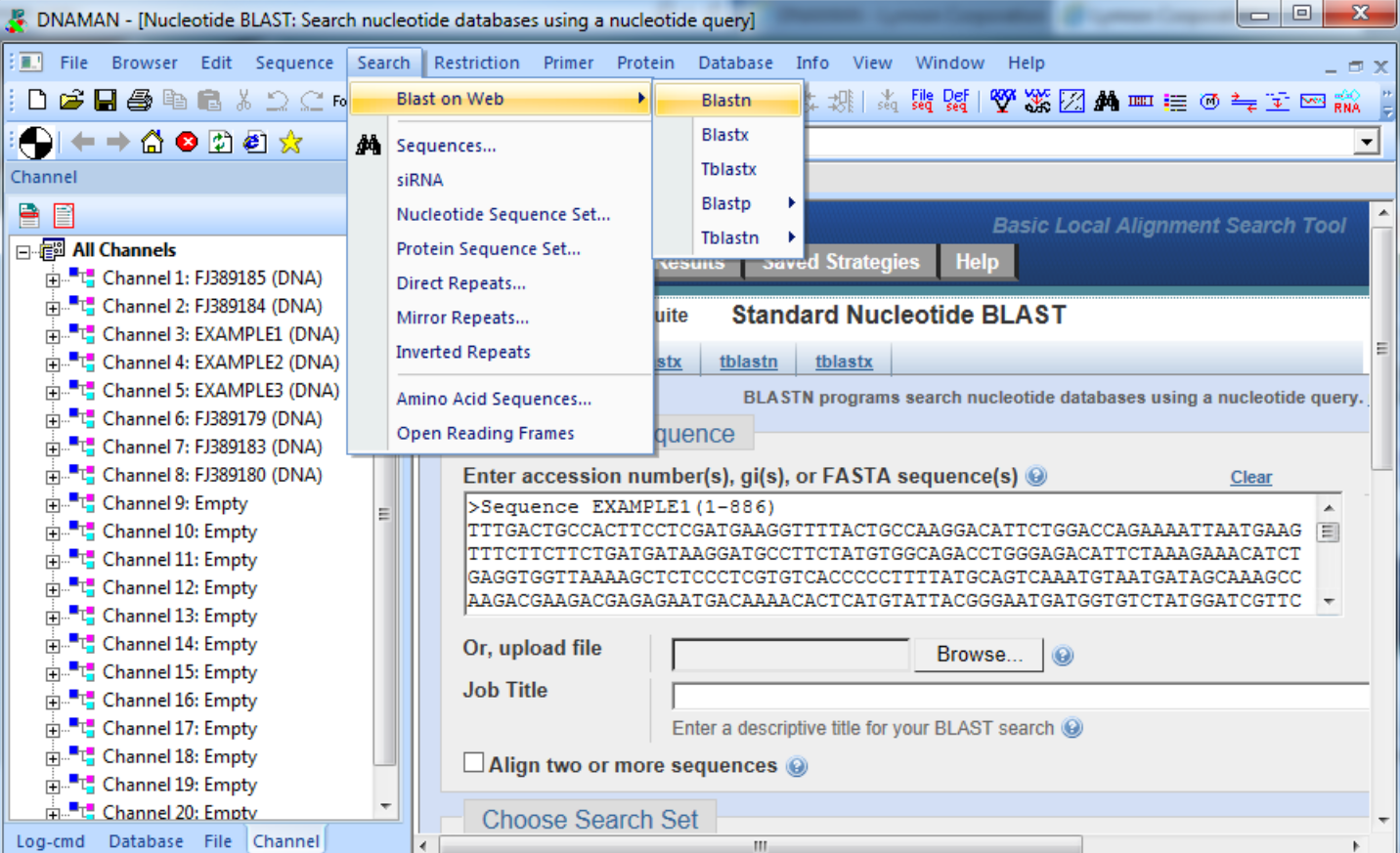The width and height of the screenshot is (1400, 853).
Task: Open the Primer menu
Action: click(x=569, y=63)
